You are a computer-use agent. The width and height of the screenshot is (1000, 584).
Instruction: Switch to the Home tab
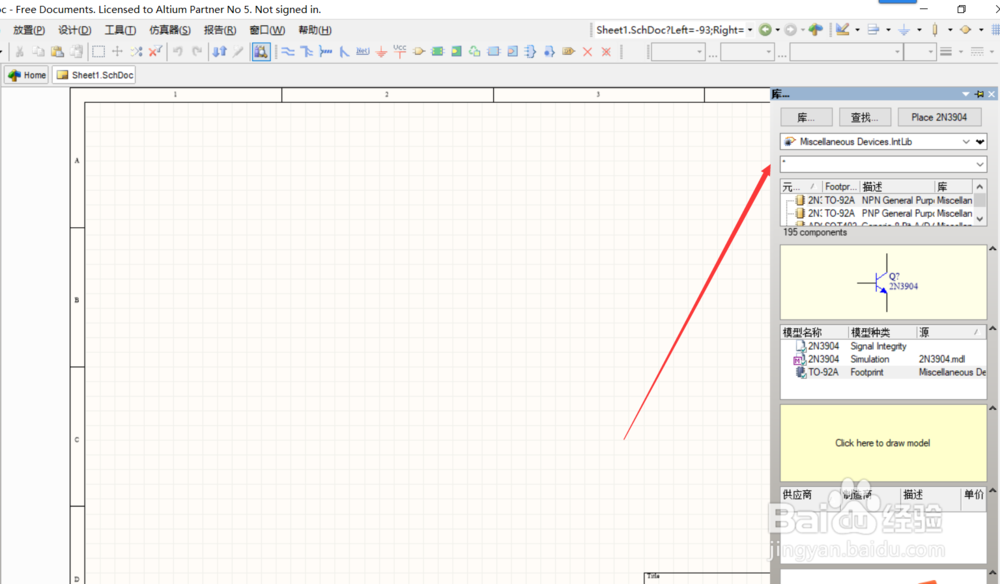(x=27, y=75)
